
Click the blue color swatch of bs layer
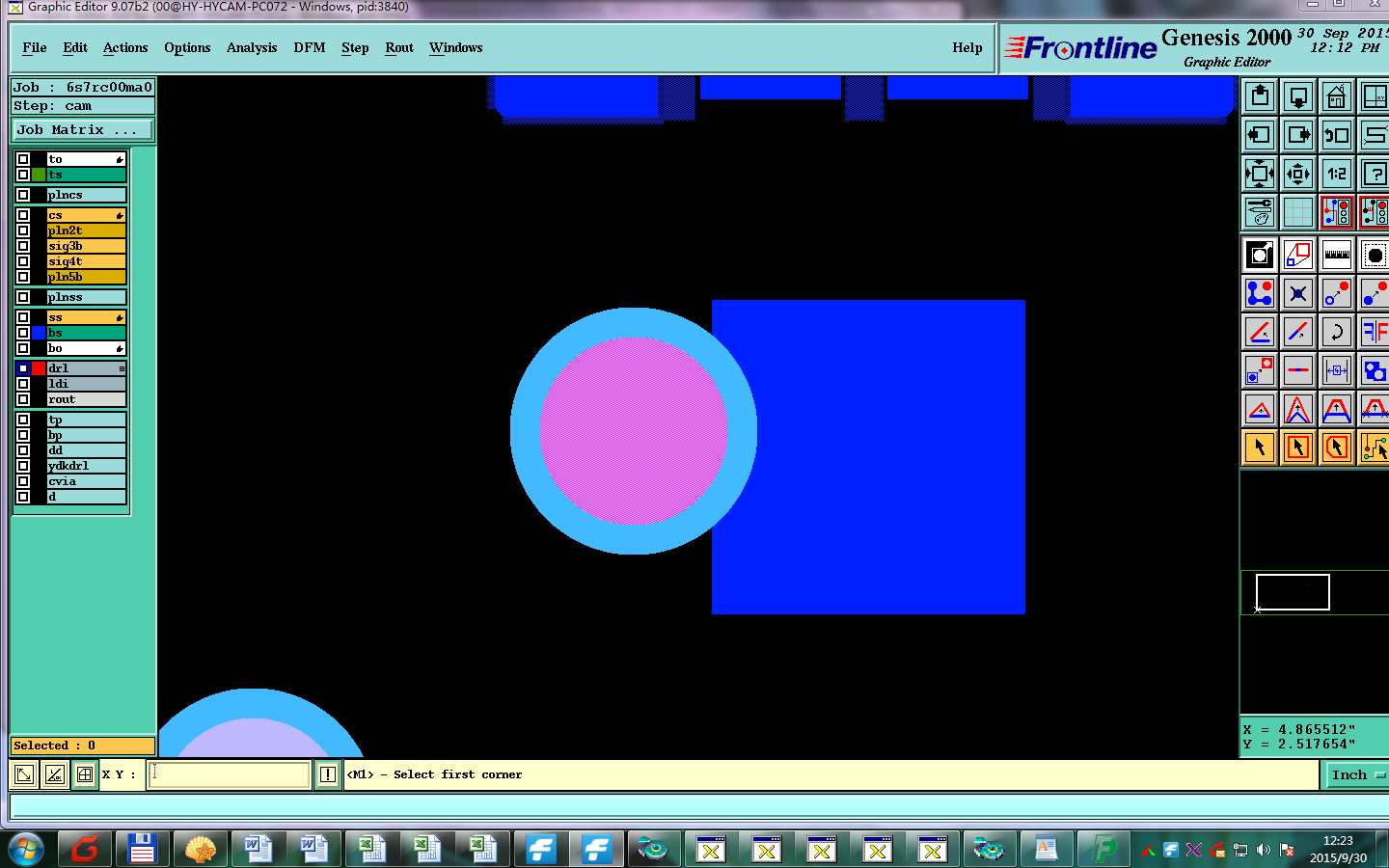39,333
